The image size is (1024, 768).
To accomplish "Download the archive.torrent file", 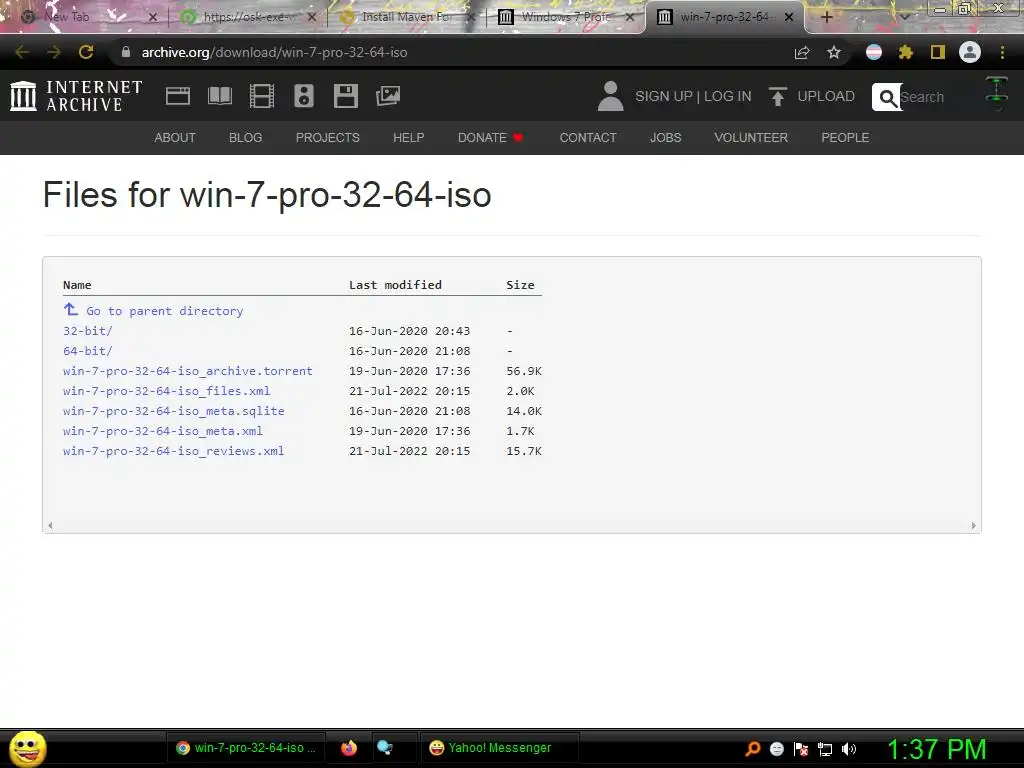I will 187,371.
